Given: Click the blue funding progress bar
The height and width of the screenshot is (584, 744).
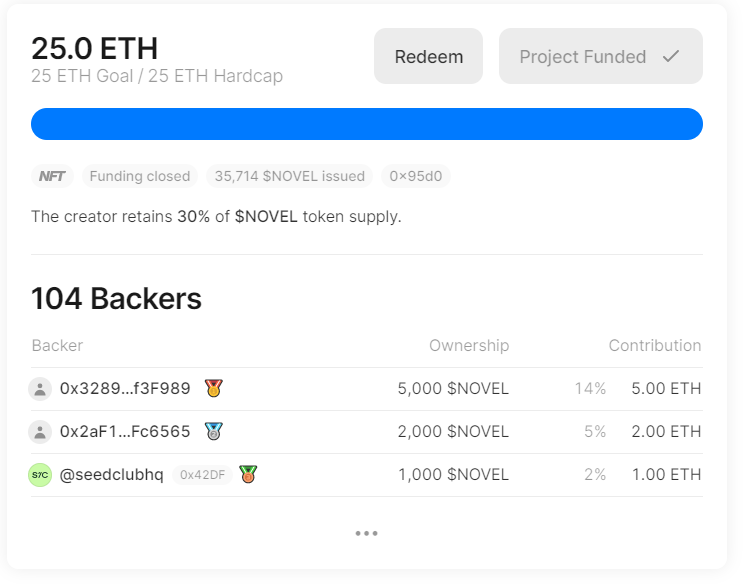Looking at the screenshot, I should [x=366, y=124].
